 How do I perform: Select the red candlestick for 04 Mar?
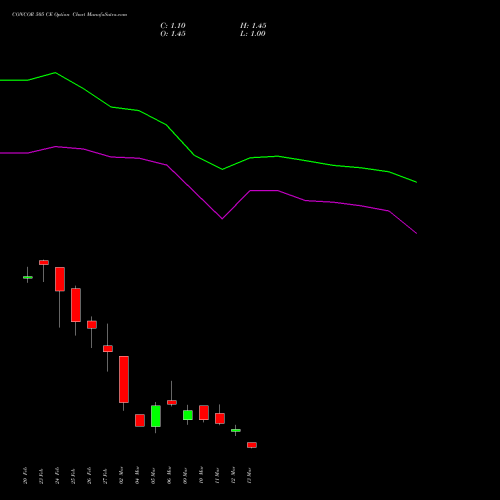click(x=140, y=420)
